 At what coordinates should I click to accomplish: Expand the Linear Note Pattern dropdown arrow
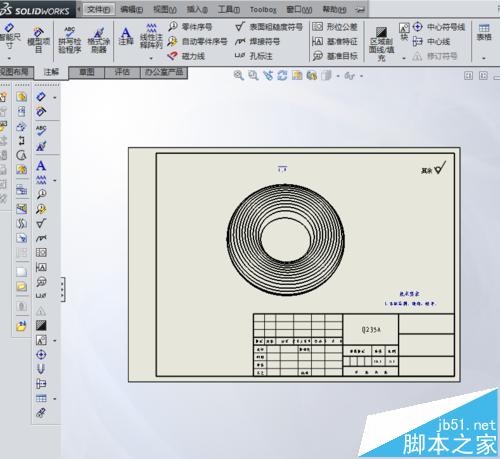click(x=151, y=58)
